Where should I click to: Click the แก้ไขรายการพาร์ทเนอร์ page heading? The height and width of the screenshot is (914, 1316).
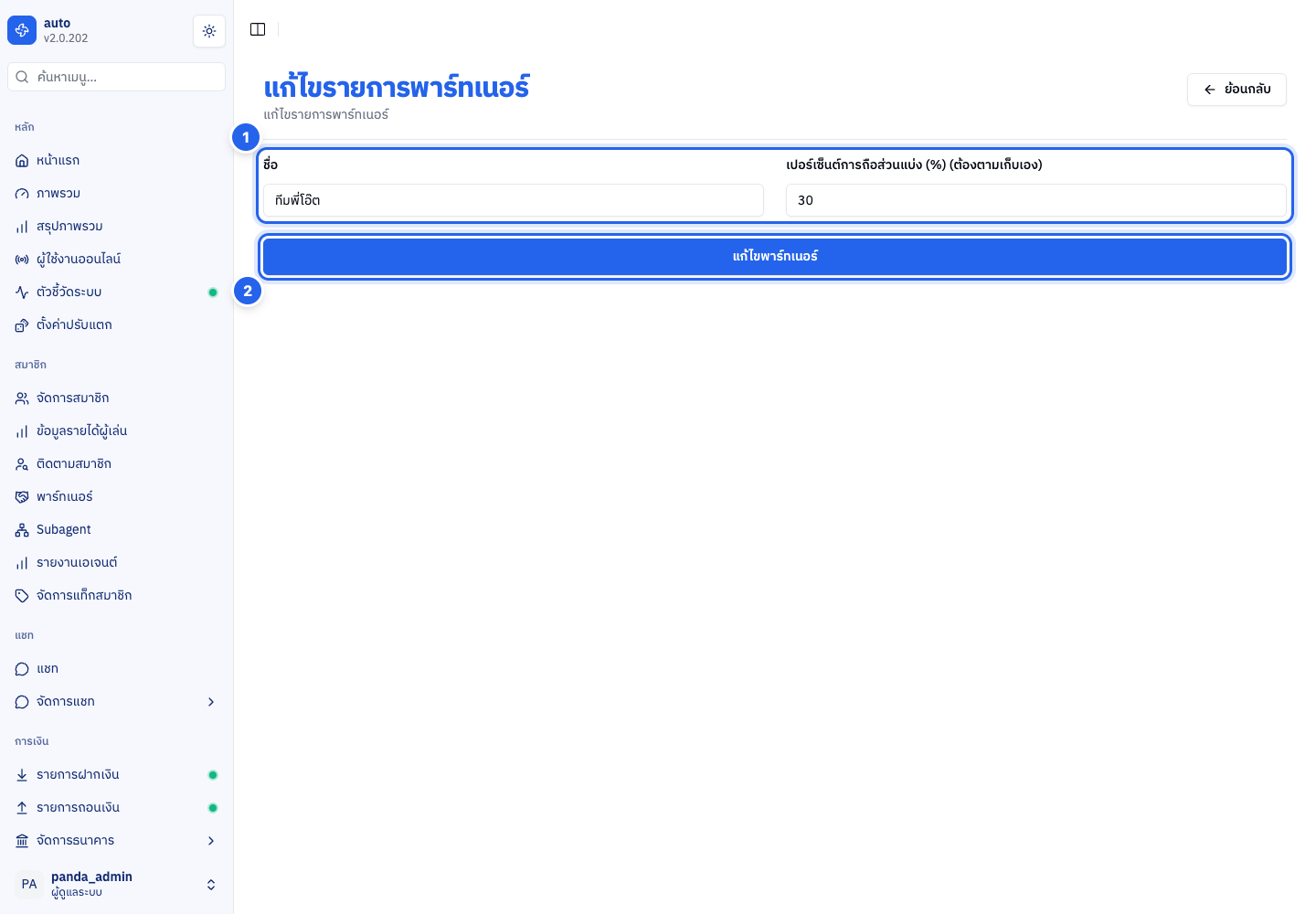(x=397, y=88)
